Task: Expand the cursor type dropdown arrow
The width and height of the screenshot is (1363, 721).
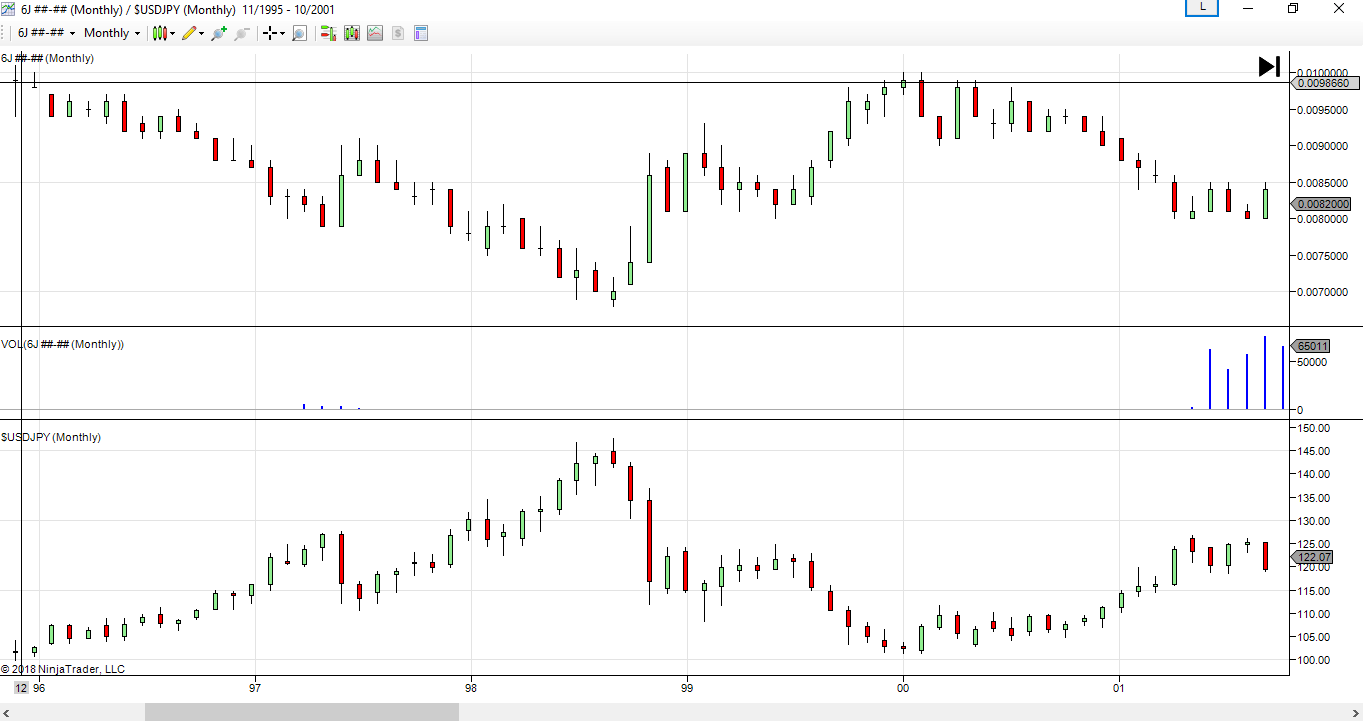Action: click(282, 33)
